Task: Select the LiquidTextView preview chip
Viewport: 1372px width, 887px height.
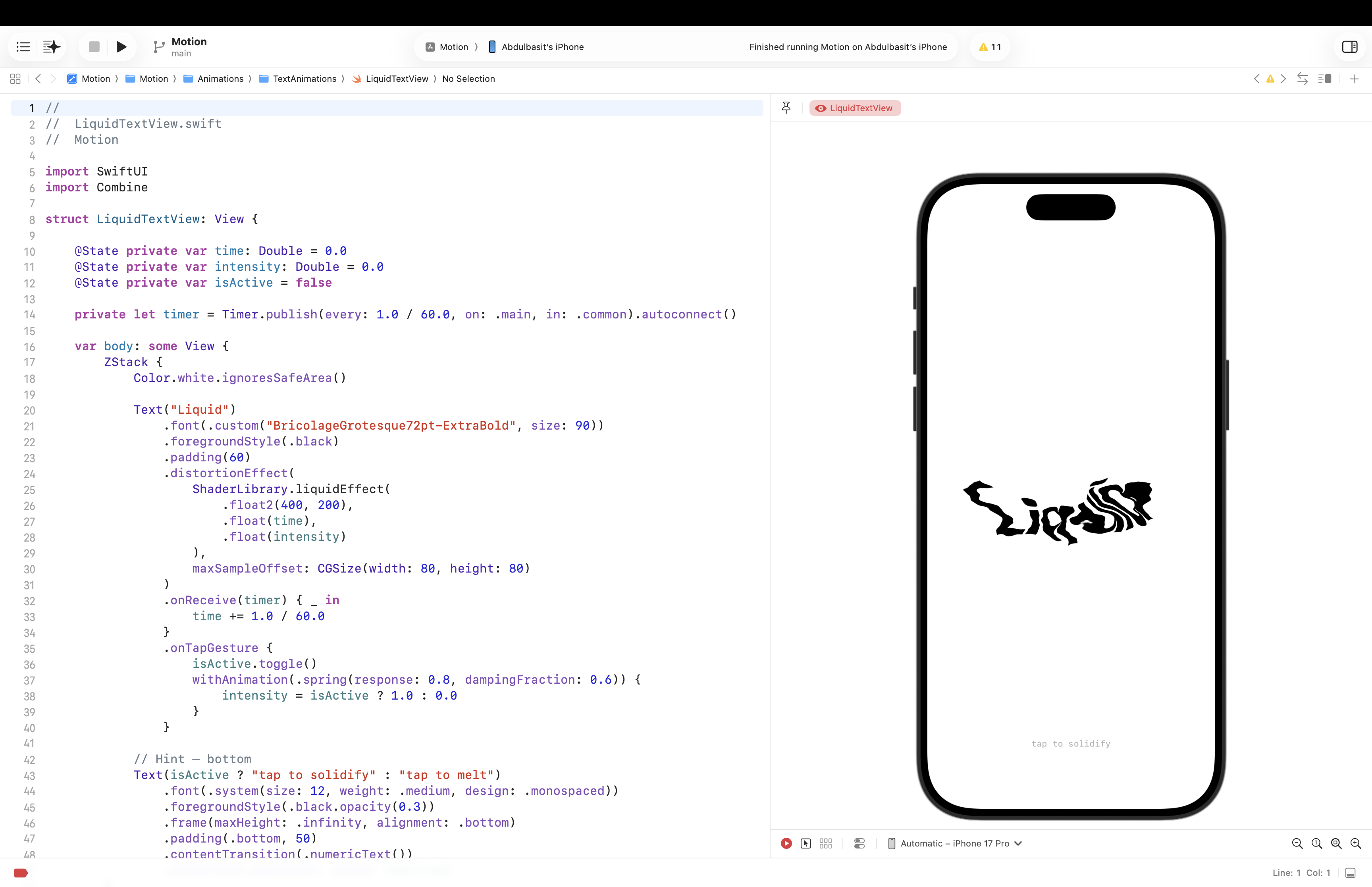Action: (854, 108)
